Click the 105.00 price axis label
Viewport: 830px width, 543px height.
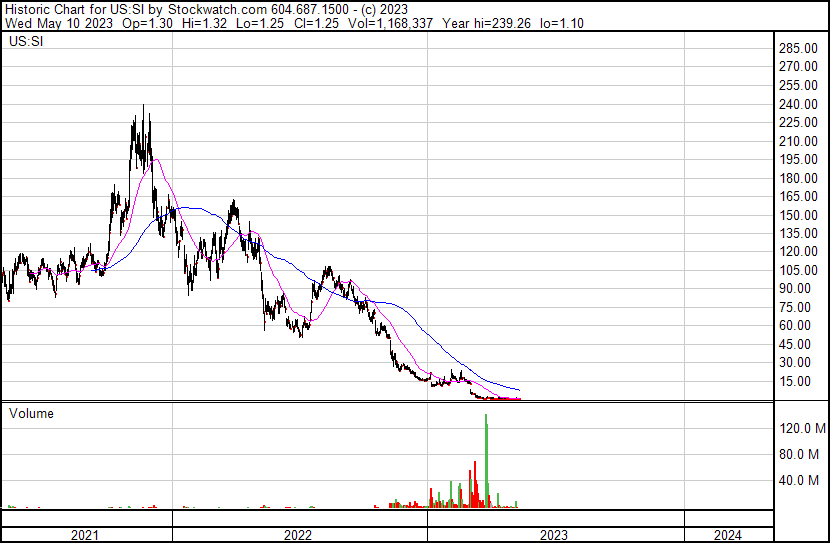[800, 270]
